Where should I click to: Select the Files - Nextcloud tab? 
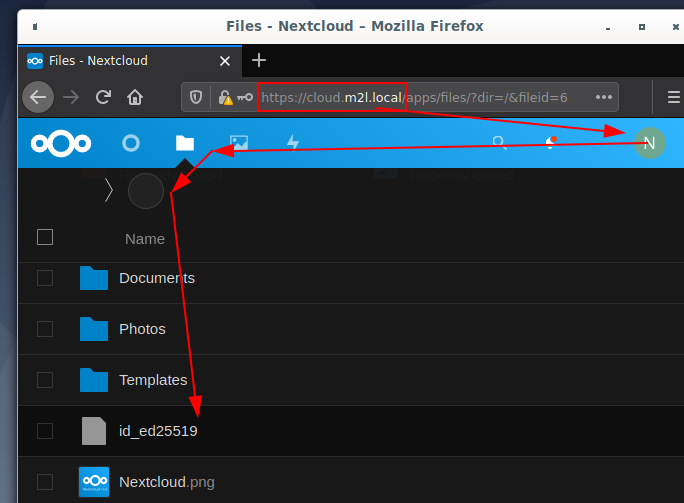coord(130,61)
